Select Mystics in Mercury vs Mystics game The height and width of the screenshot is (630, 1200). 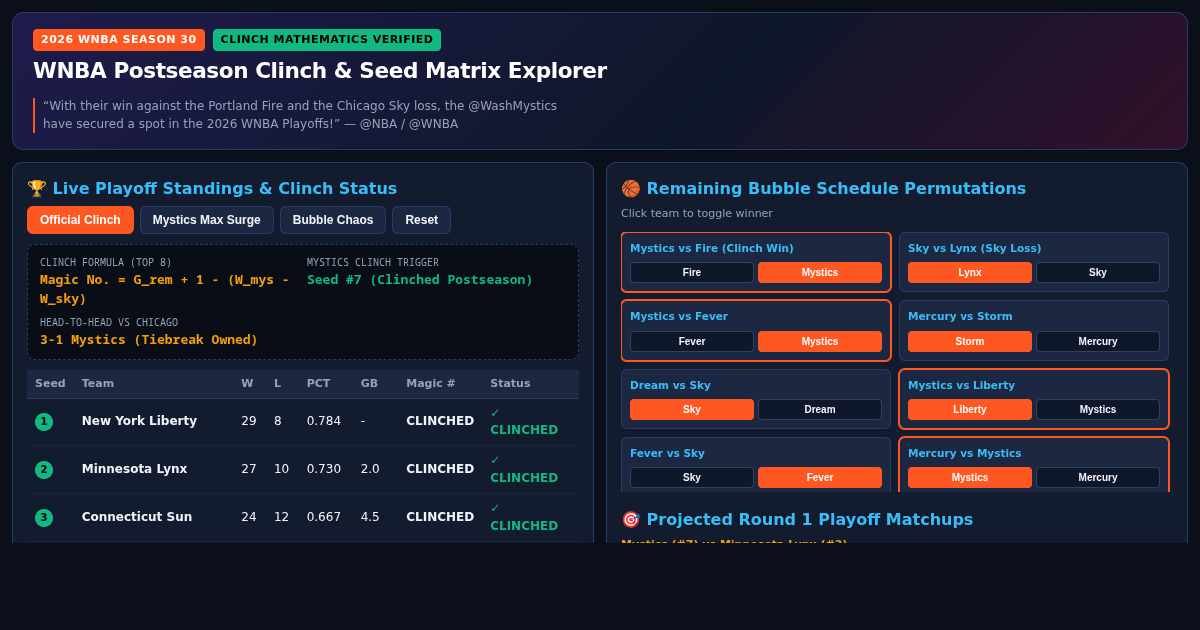coord(970,477)
